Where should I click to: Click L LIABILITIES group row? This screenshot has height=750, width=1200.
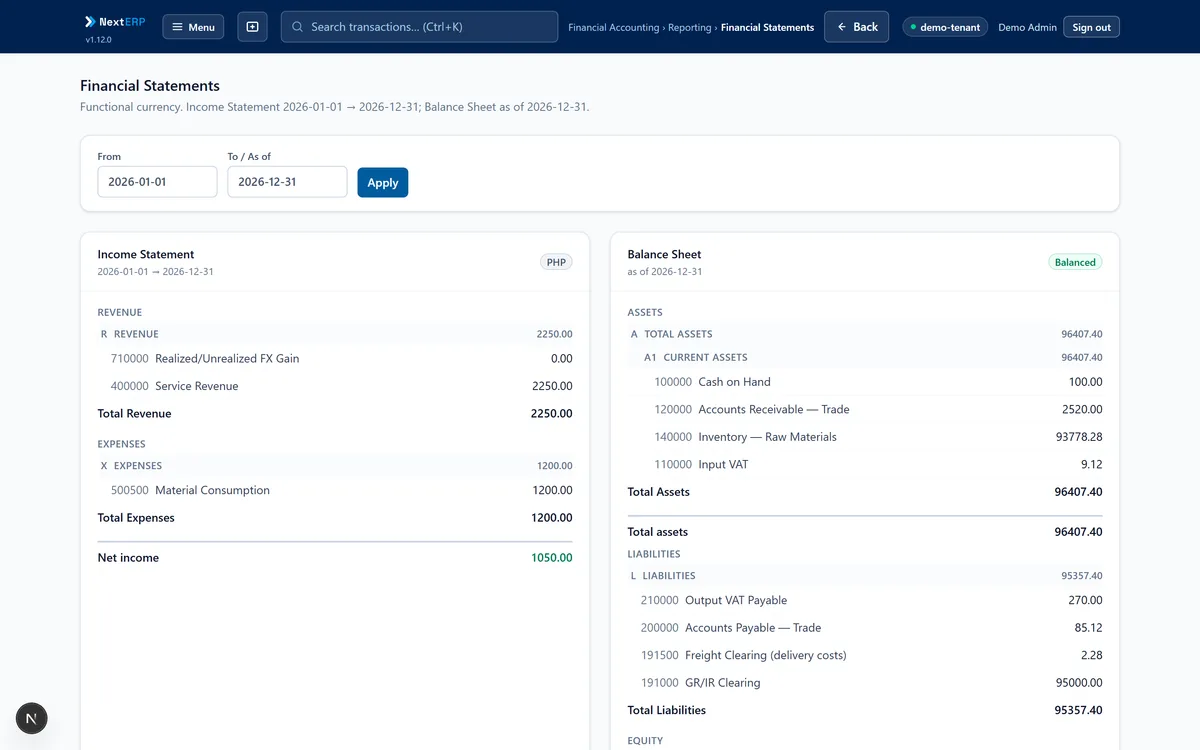click(865, 576)
